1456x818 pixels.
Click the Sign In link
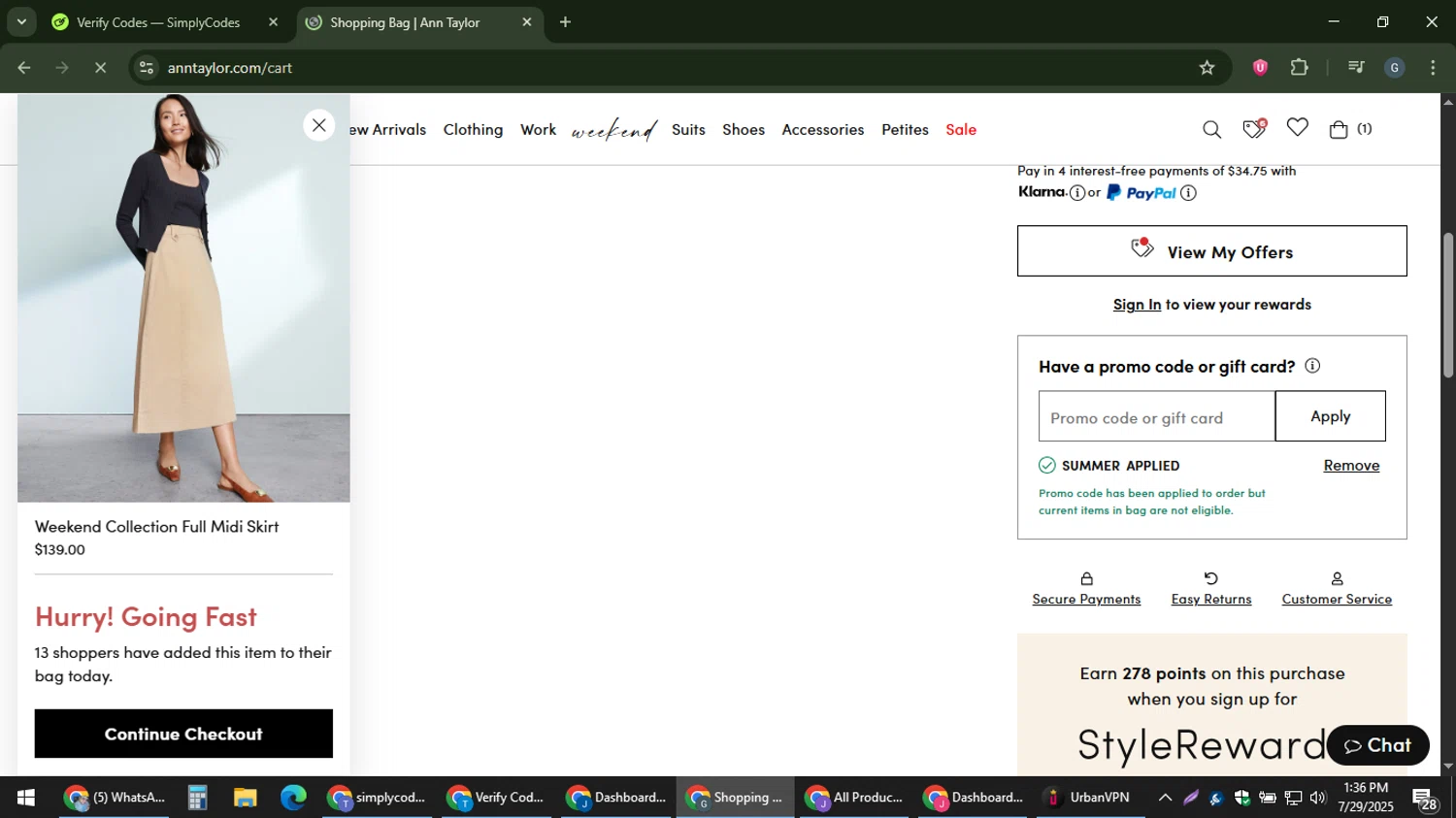click(x=1137, y=305)
